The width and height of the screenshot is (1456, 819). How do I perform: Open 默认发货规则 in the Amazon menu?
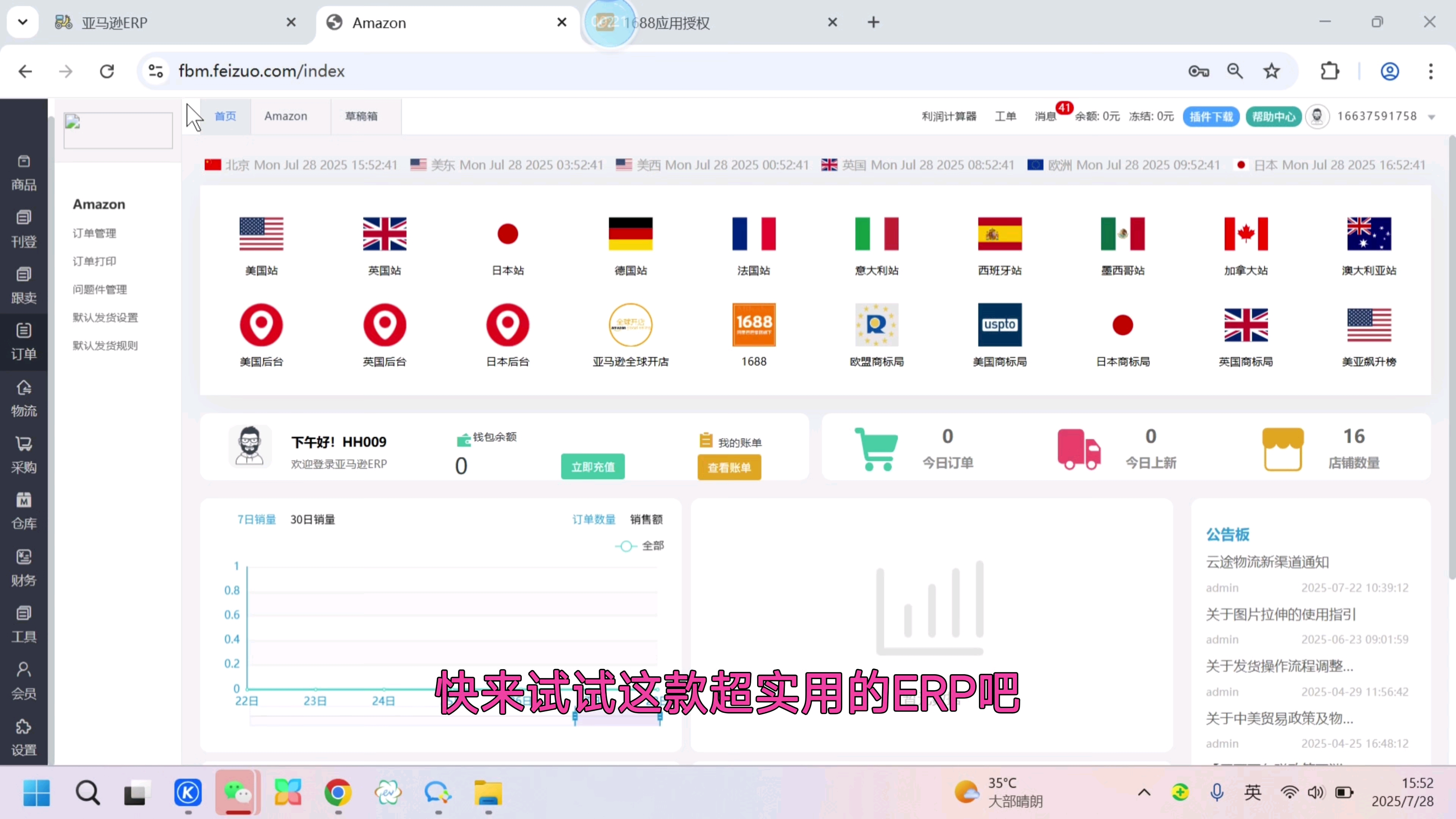[x=105, y=345]
